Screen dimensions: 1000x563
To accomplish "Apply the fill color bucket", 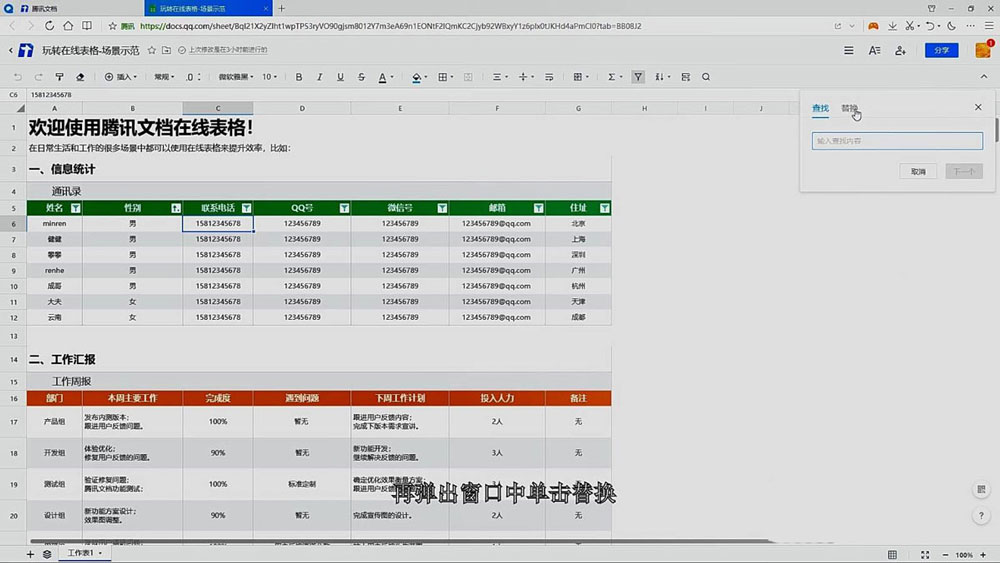I will 416,77.
